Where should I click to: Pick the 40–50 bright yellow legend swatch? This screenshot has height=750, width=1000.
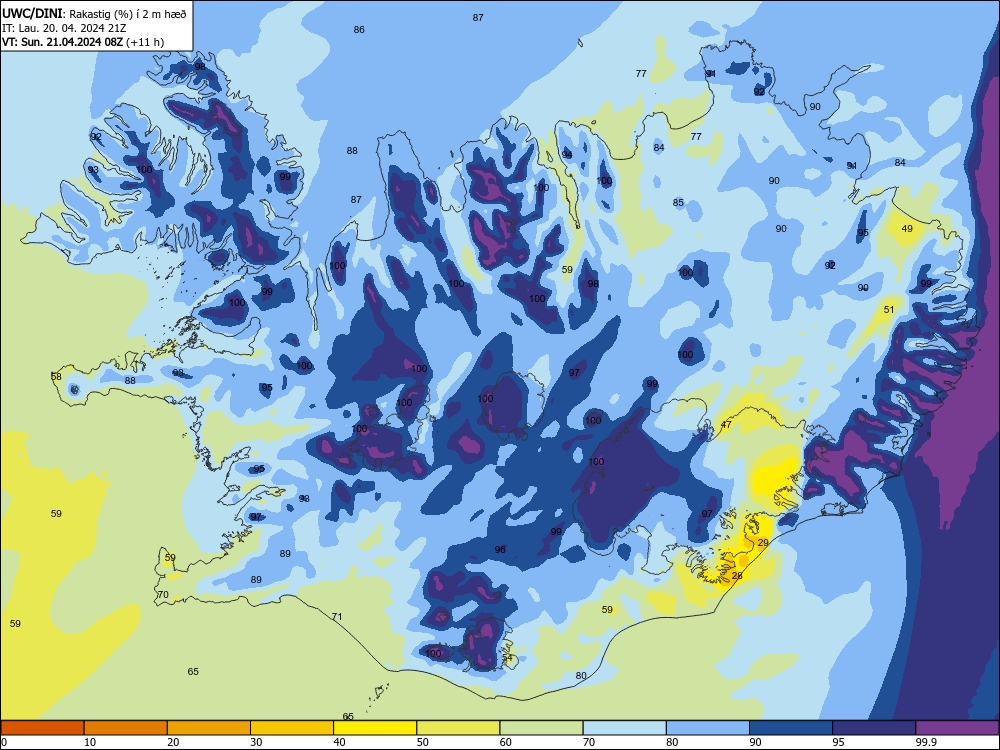click(x=375, y=728)
